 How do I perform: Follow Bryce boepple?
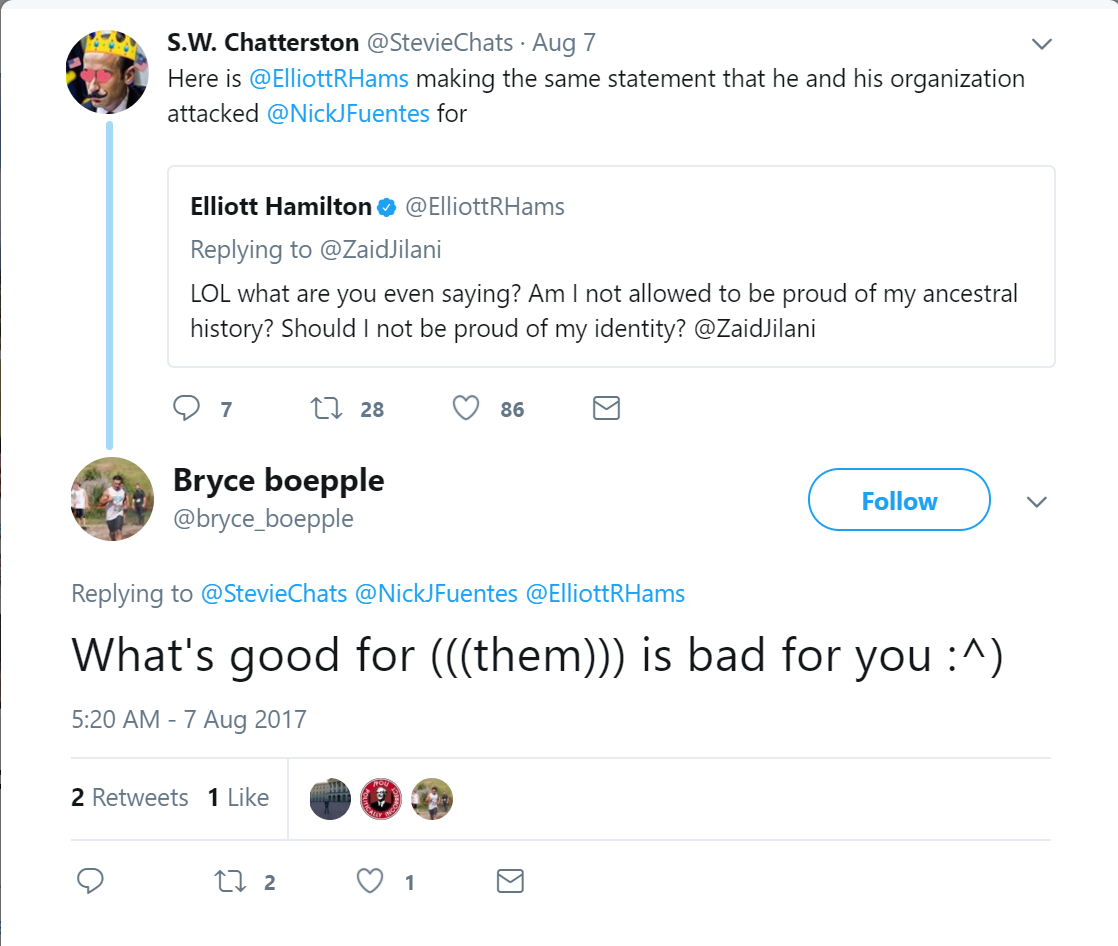pyautogui.click(x=899, y=500)
